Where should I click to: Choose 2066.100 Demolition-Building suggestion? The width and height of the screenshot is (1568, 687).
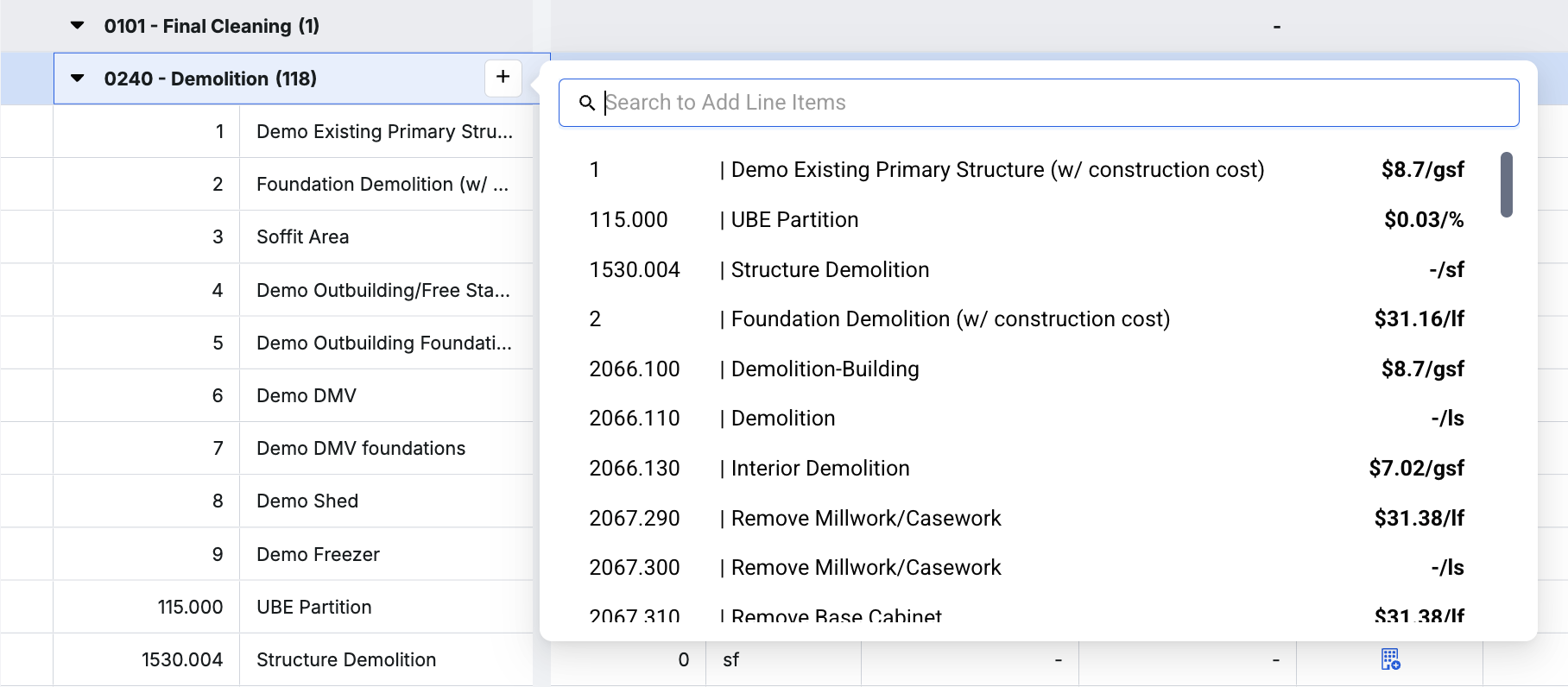(x=1027, y=369)
